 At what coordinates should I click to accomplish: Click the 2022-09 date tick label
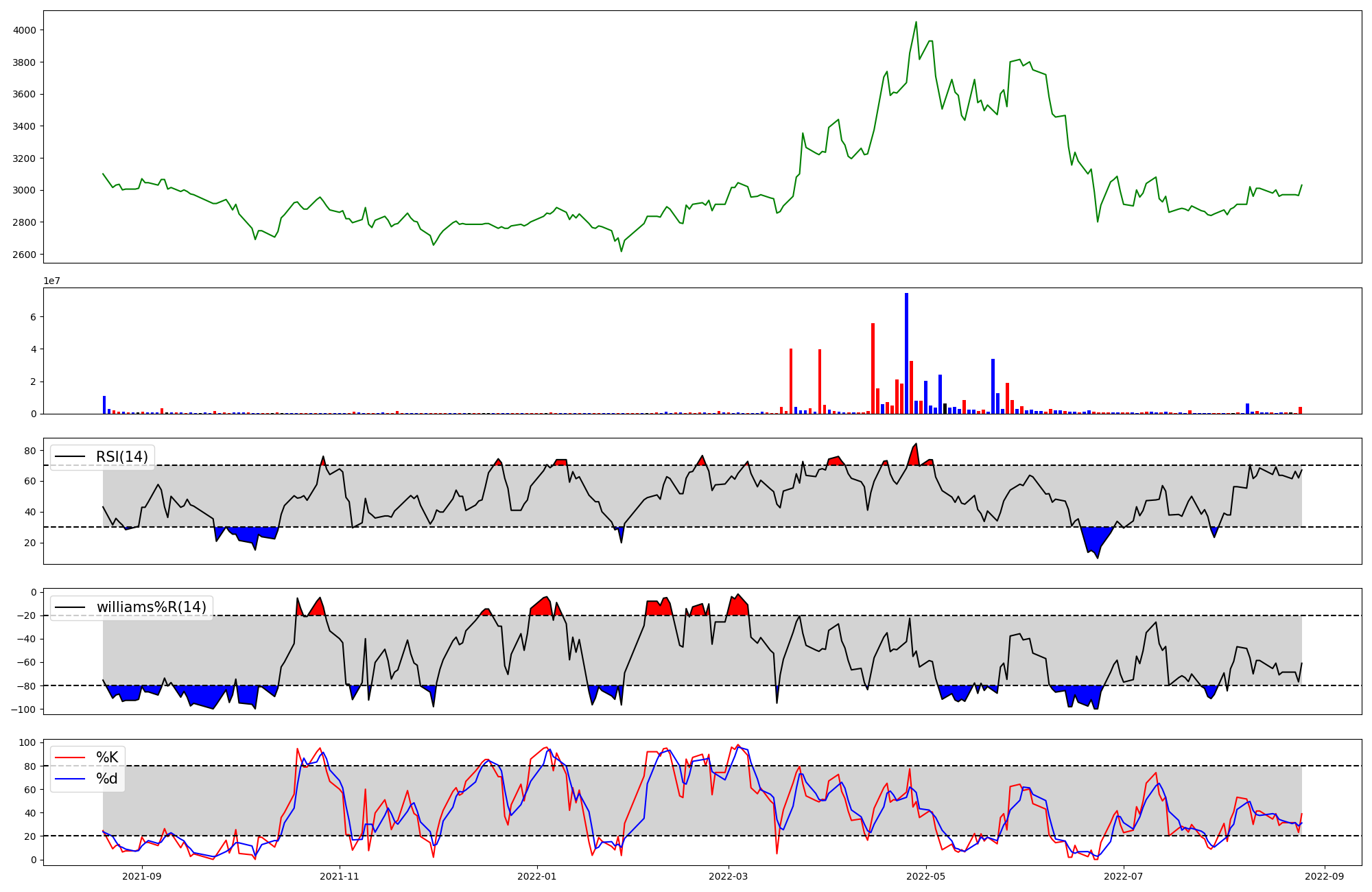pyautogui.click(x=1323, y=876)
